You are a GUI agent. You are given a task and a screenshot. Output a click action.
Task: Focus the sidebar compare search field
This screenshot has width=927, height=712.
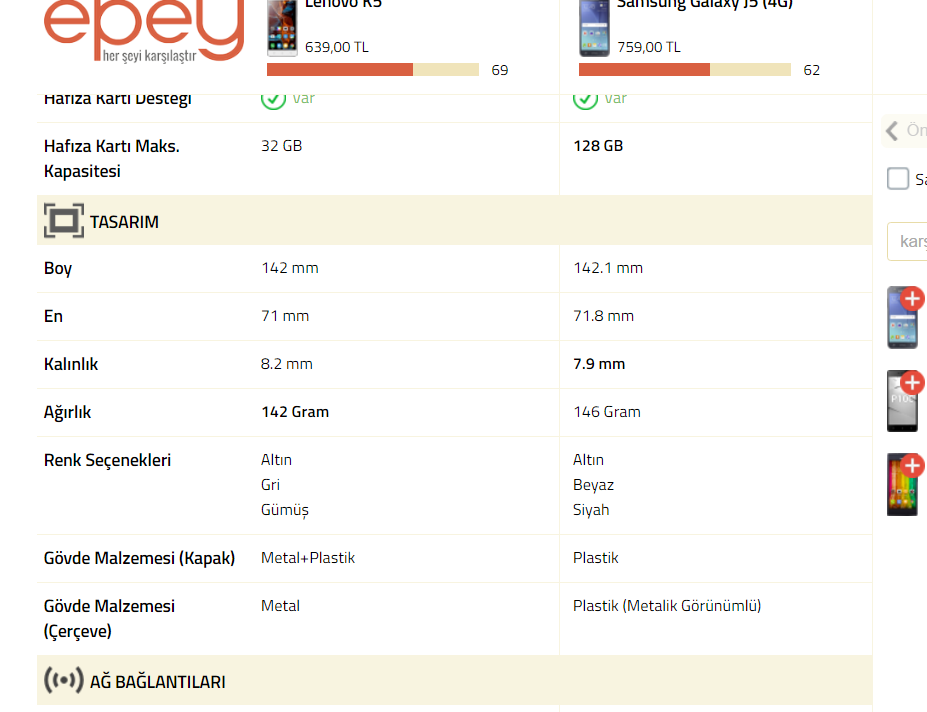point(907,241)
